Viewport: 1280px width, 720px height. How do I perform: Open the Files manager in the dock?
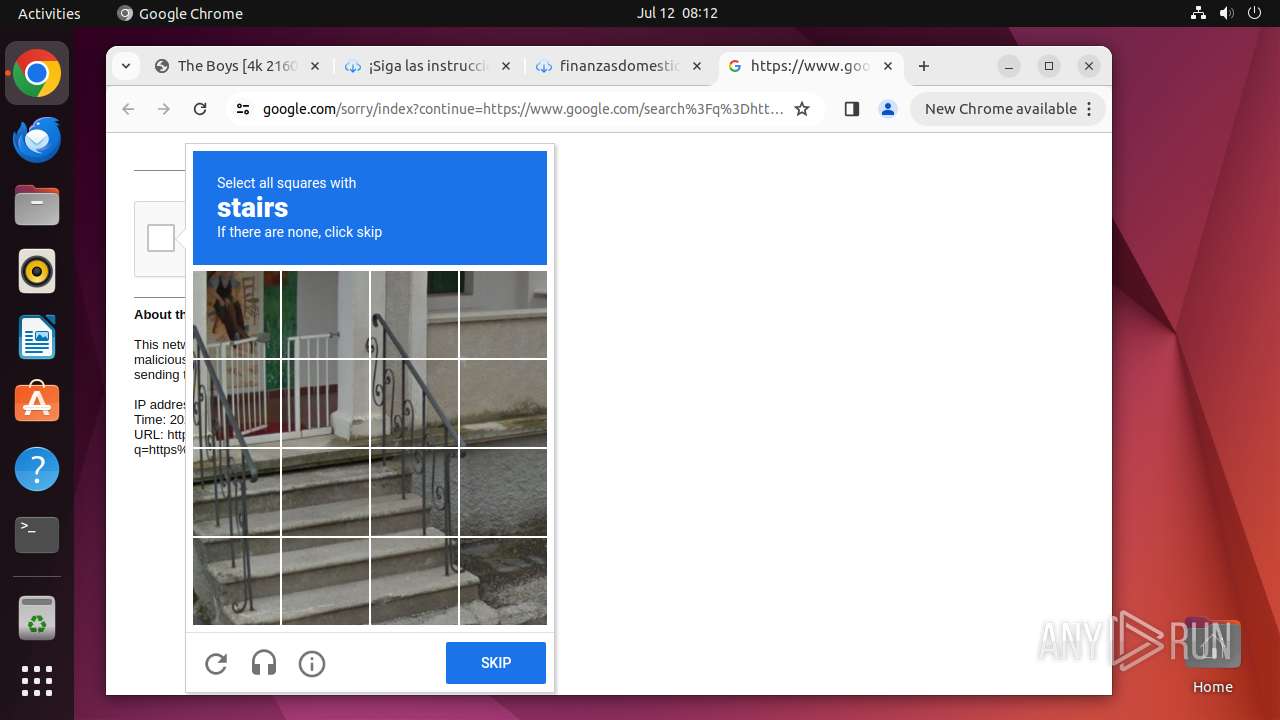[37, 206]
